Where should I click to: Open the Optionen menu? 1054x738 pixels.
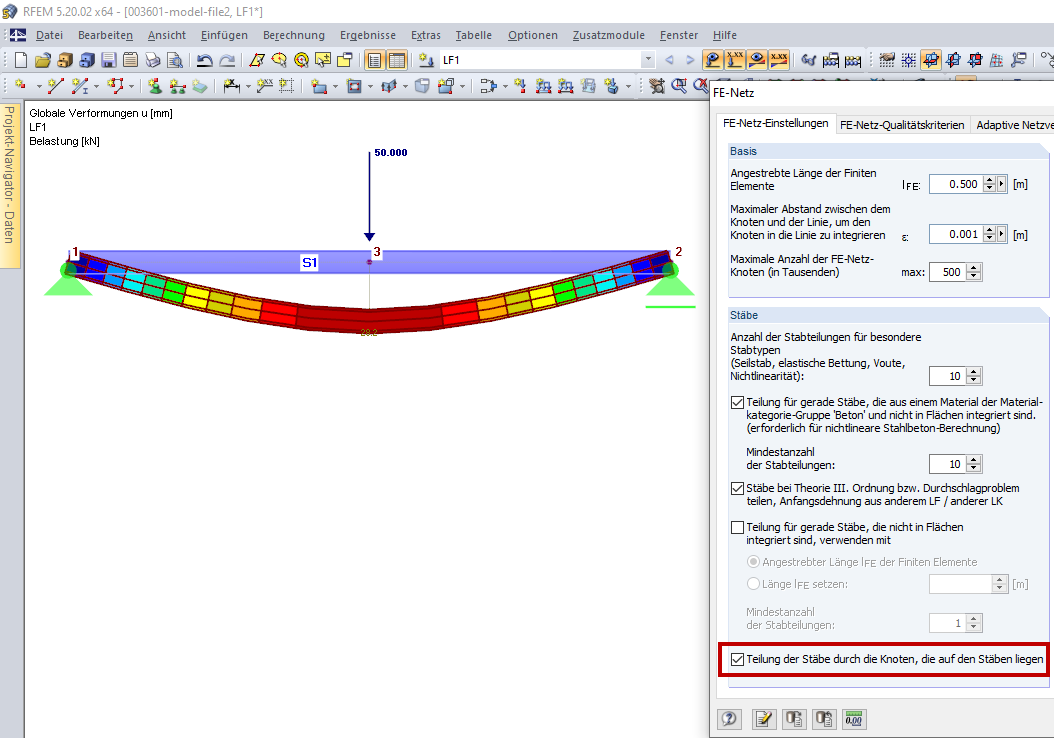532,35
